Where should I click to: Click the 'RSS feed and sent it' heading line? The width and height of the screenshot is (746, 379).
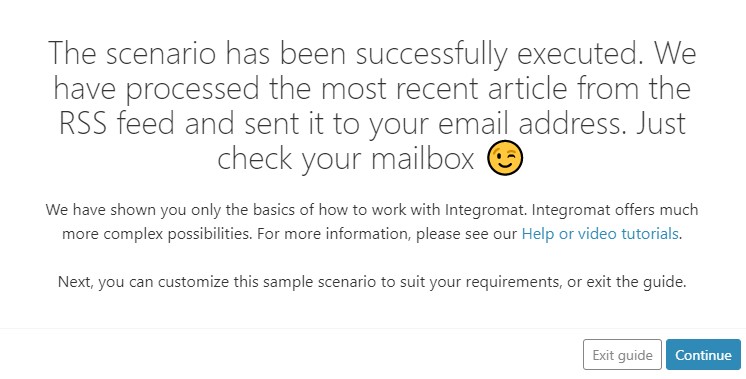372,123
